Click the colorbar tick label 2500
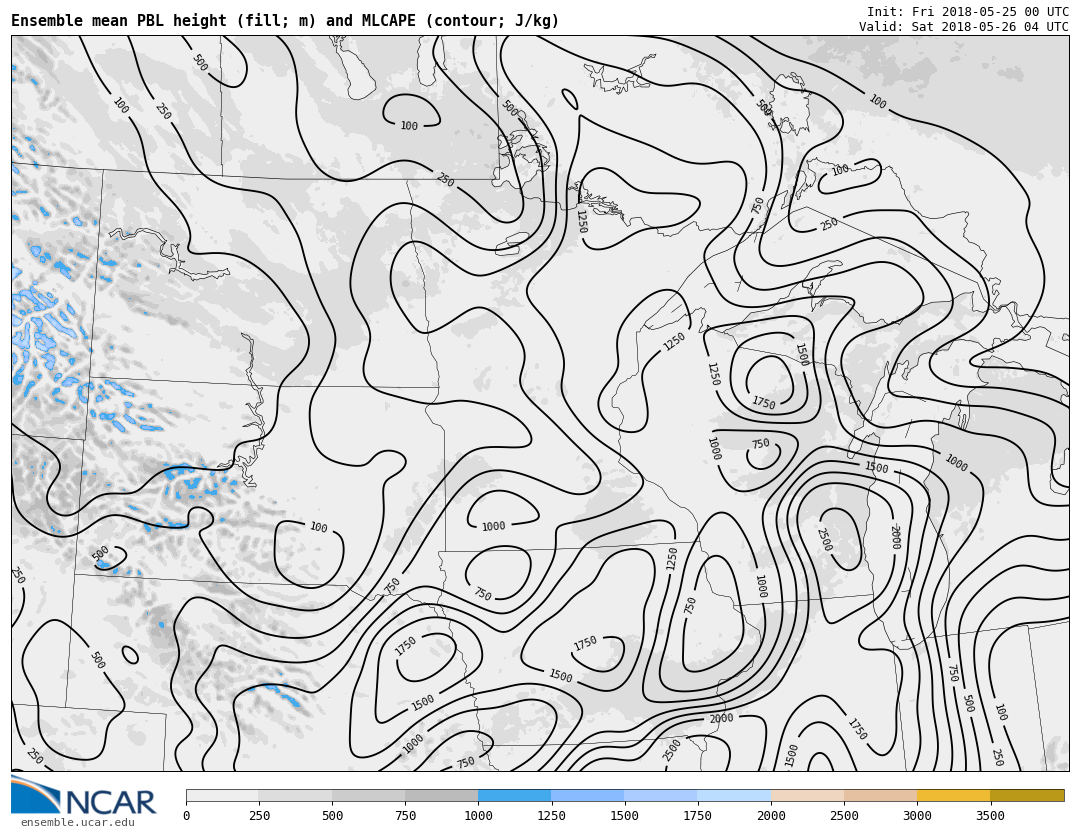The width and height of the screenshot is (1080, 834). click(844, 816)
